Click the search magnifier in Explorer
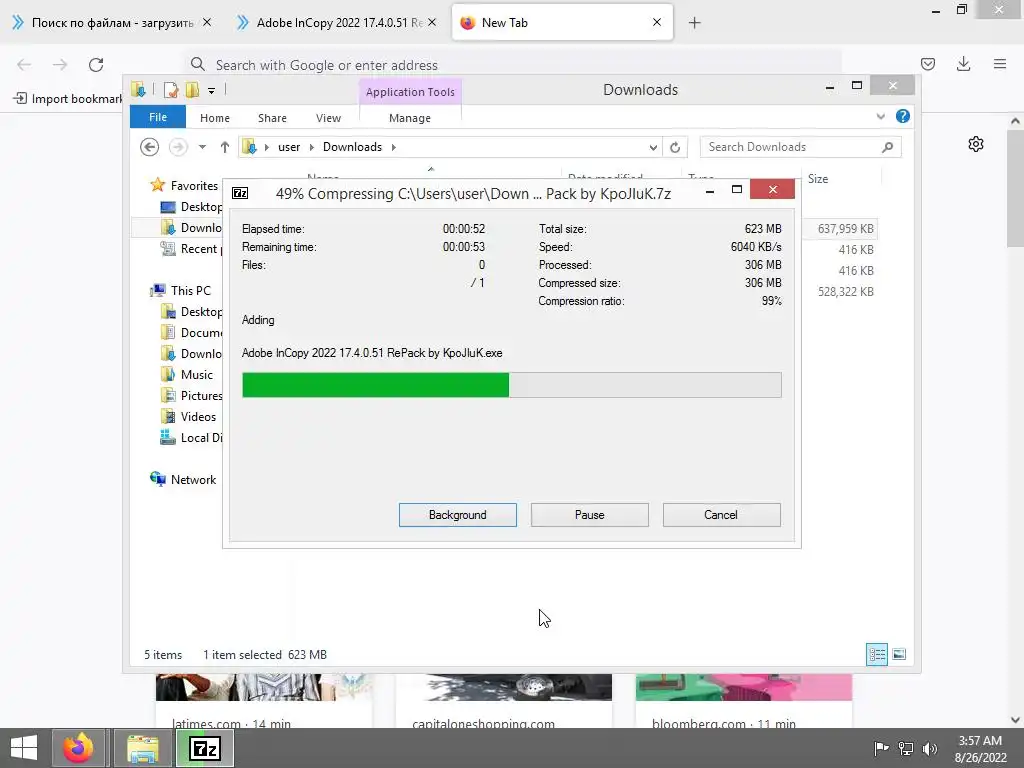The height and width of the screenshot is (768, 1024). [888, 147]
